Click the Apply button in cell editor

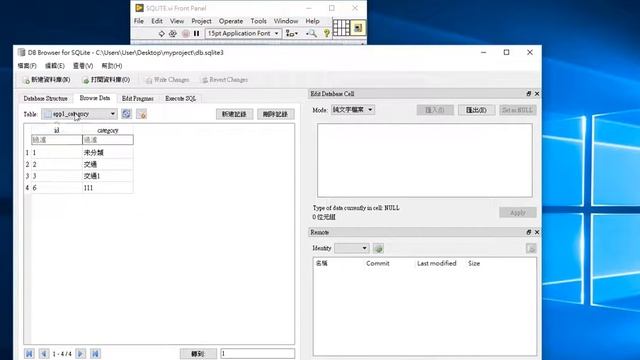pyautogui.click(x=518, y=213)
